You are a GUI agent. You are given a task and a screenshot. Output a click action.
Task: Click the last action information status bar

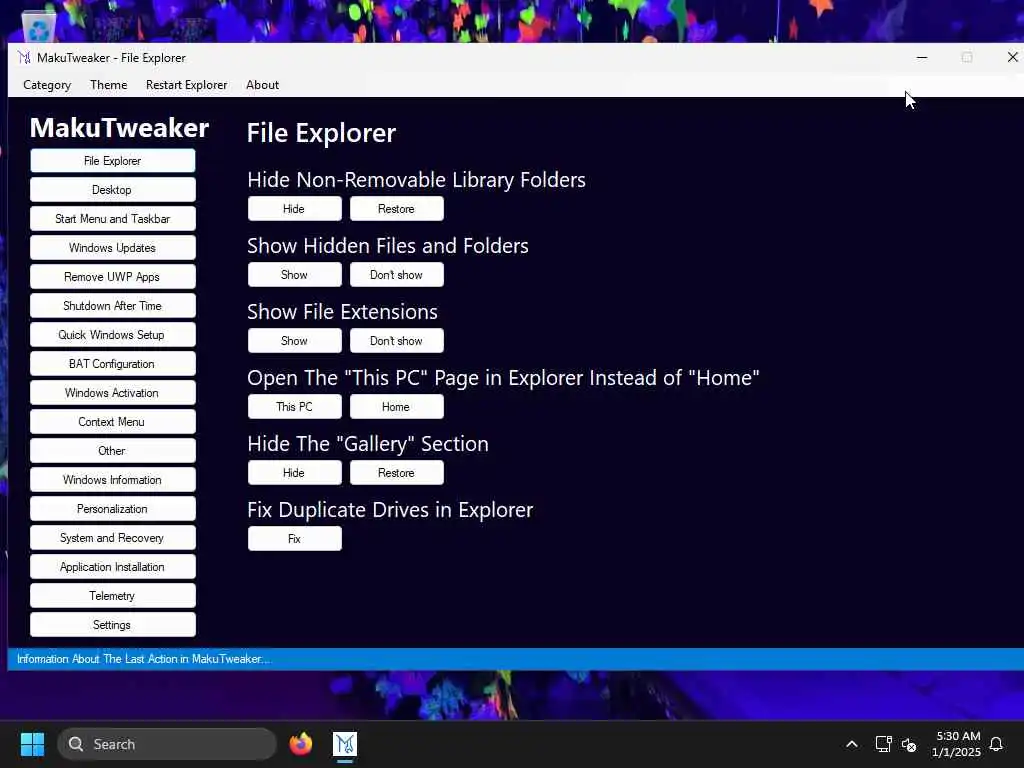[x=515, y=659]
